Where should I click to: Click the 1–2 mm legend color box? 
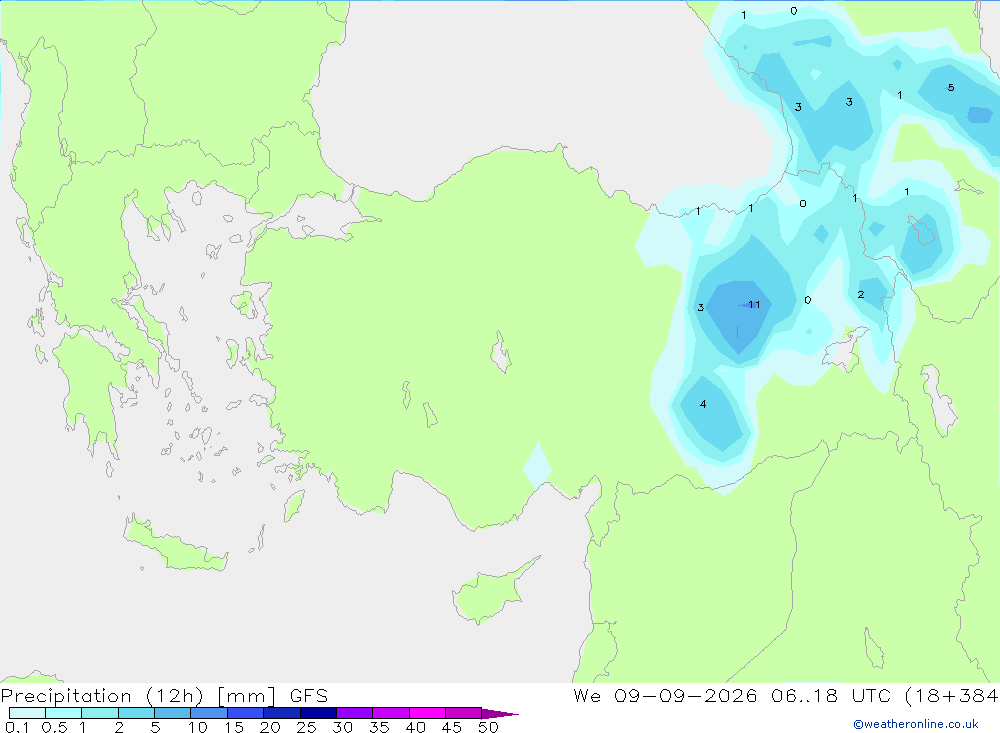point(99,713)
